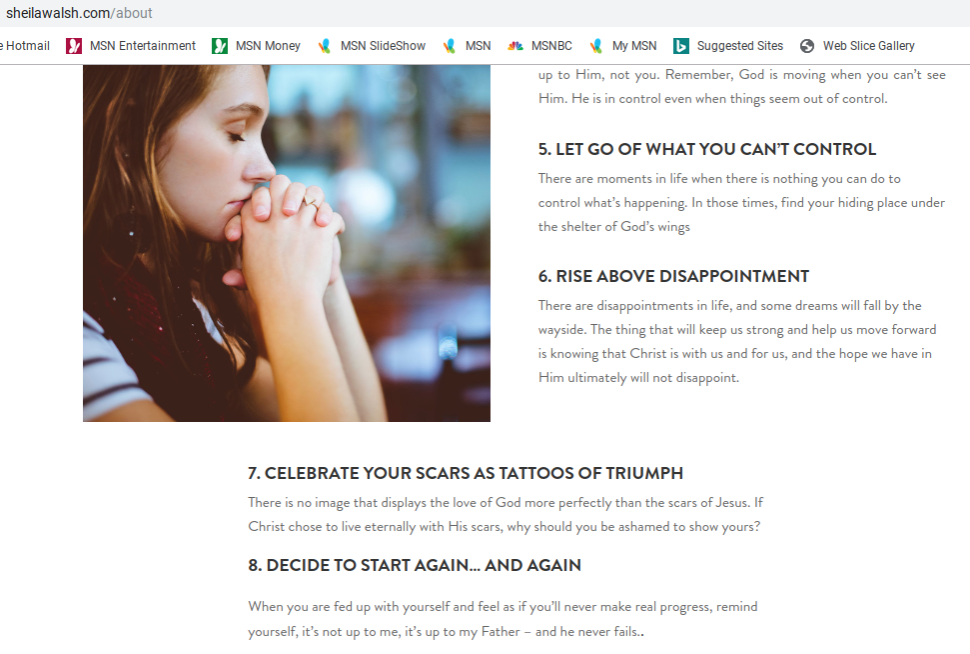Click the My MSN butterfly icon
The width and height of the screenshot is (970, 654).
pos(596,46)
